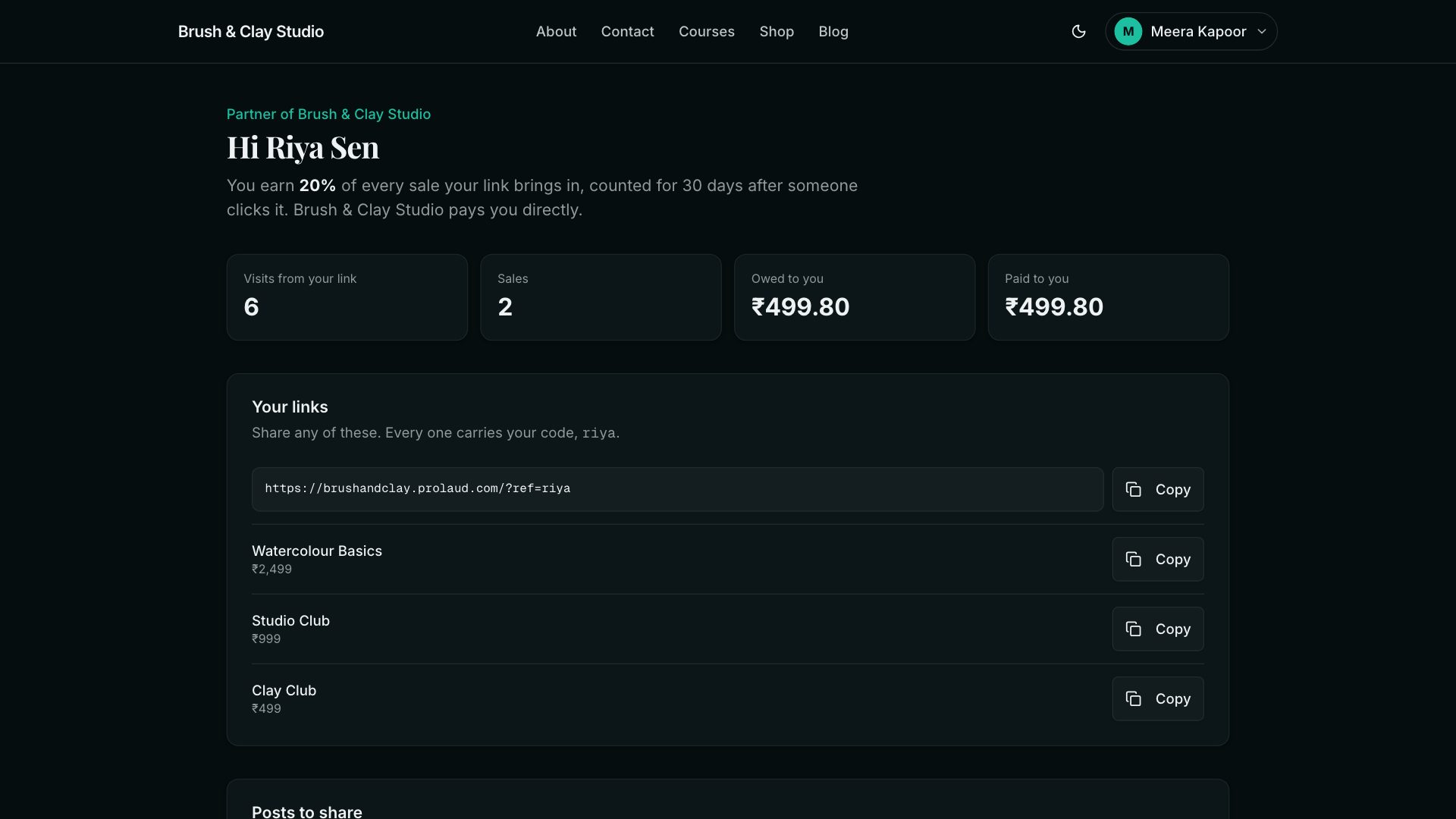Screen dimensions: 1456x819
Task: Select the referral URL field ending ?ref=riya
Action: (677, 489)
